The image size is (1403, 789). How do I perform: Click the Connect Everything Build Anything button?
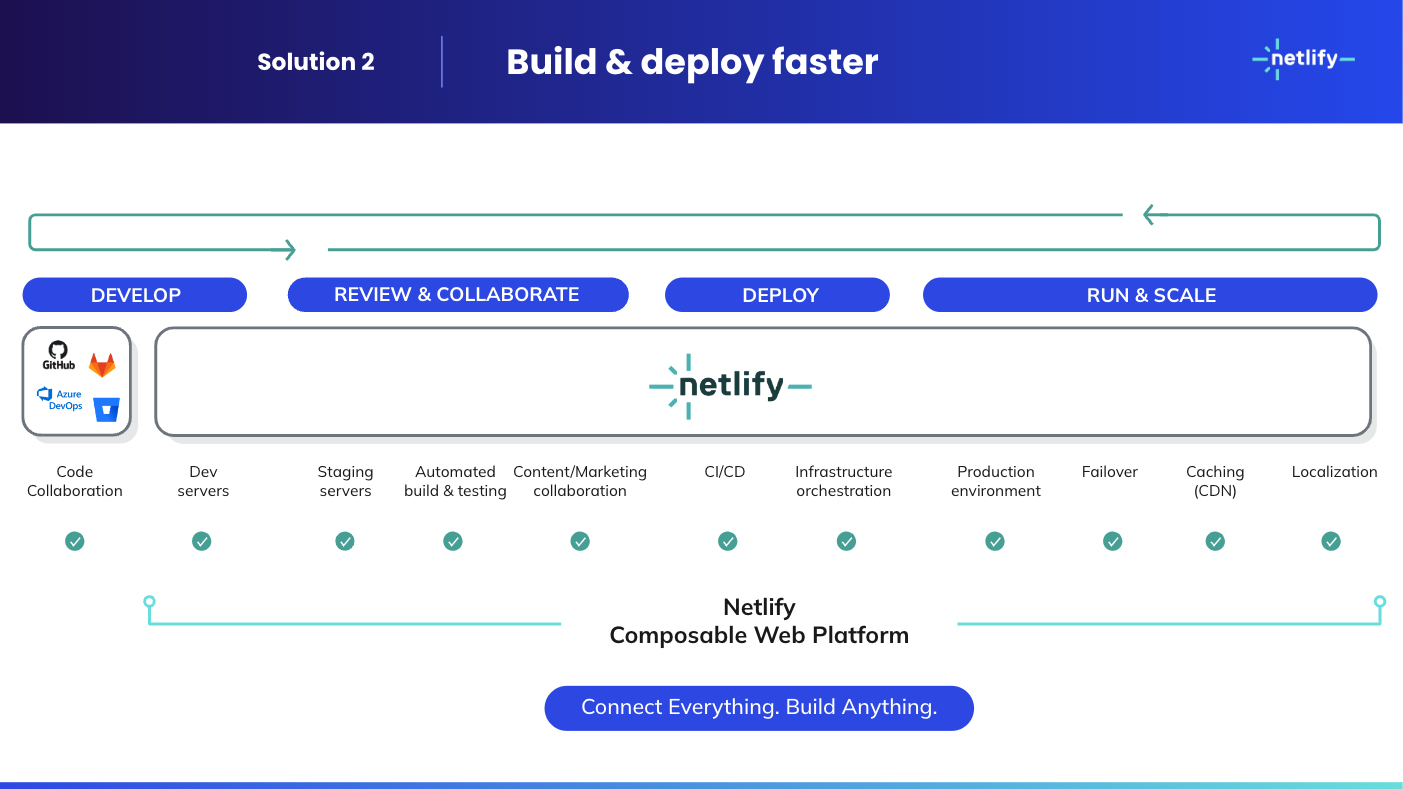758,708
